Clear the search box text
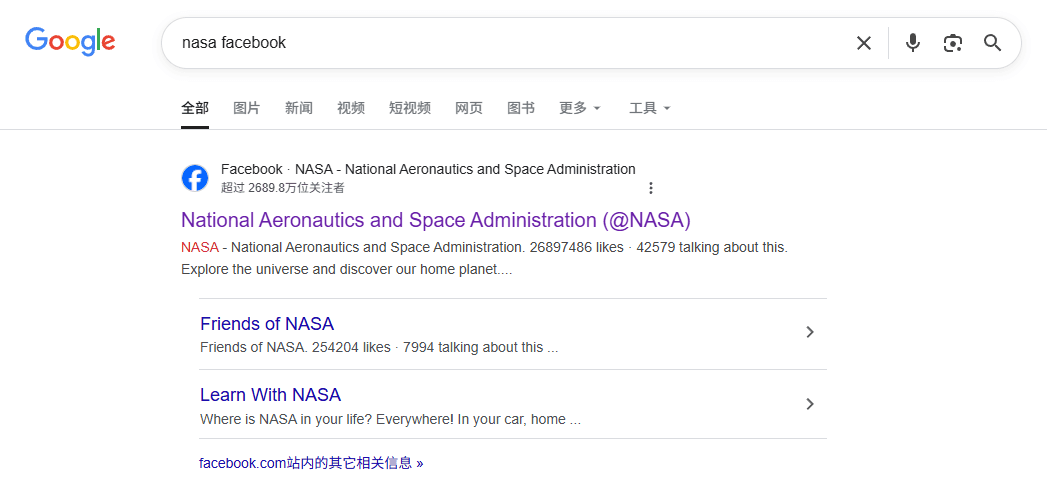 point(863,43)
